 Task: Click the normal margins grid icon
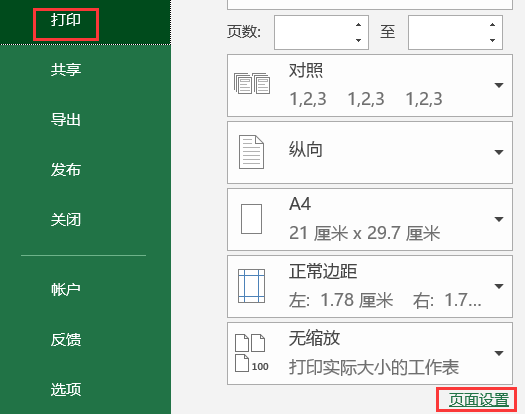click(x=251, y=286)
